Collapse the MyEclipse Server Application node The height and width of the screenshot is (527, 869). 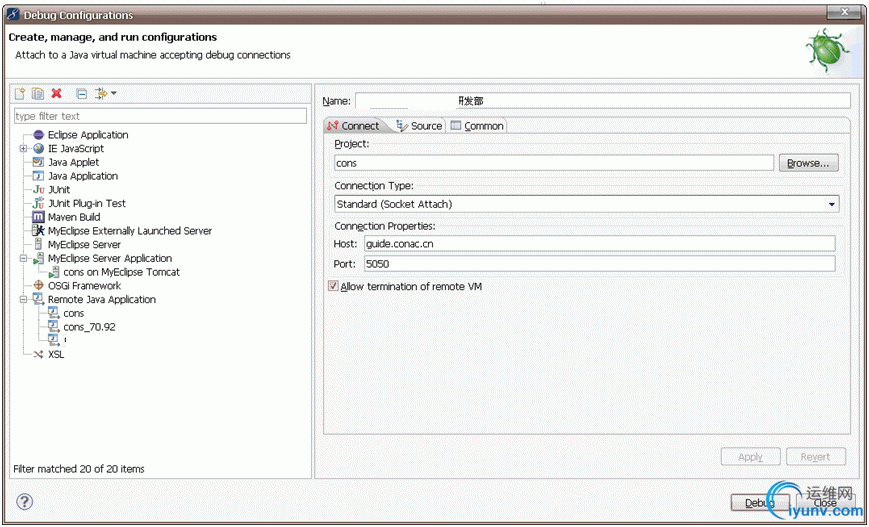23,258
